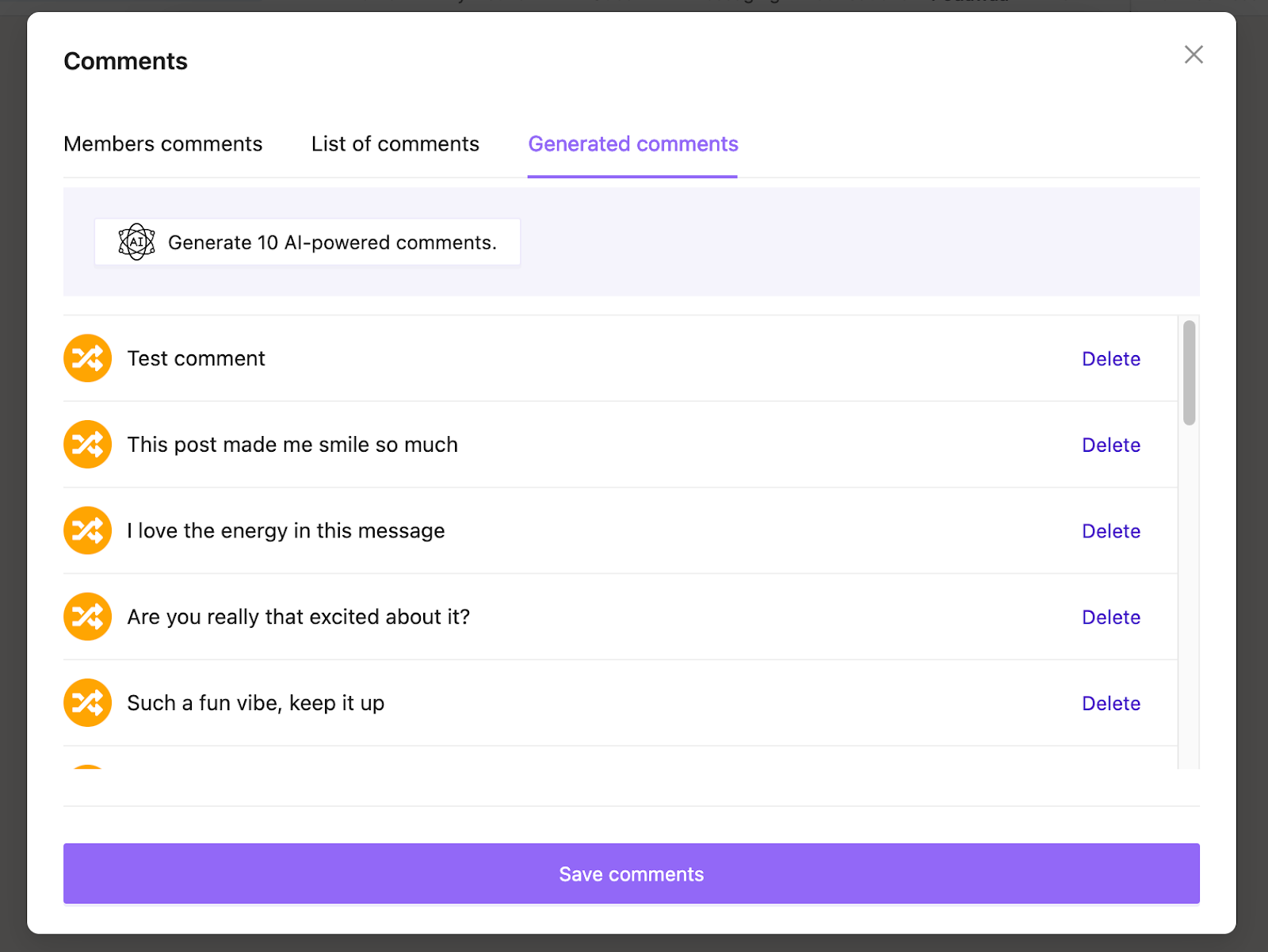Screen dimensions: 1268x952
Task: Click shuffle icon for 'Are you really that excited about it?'
Action: pos(87,617)
